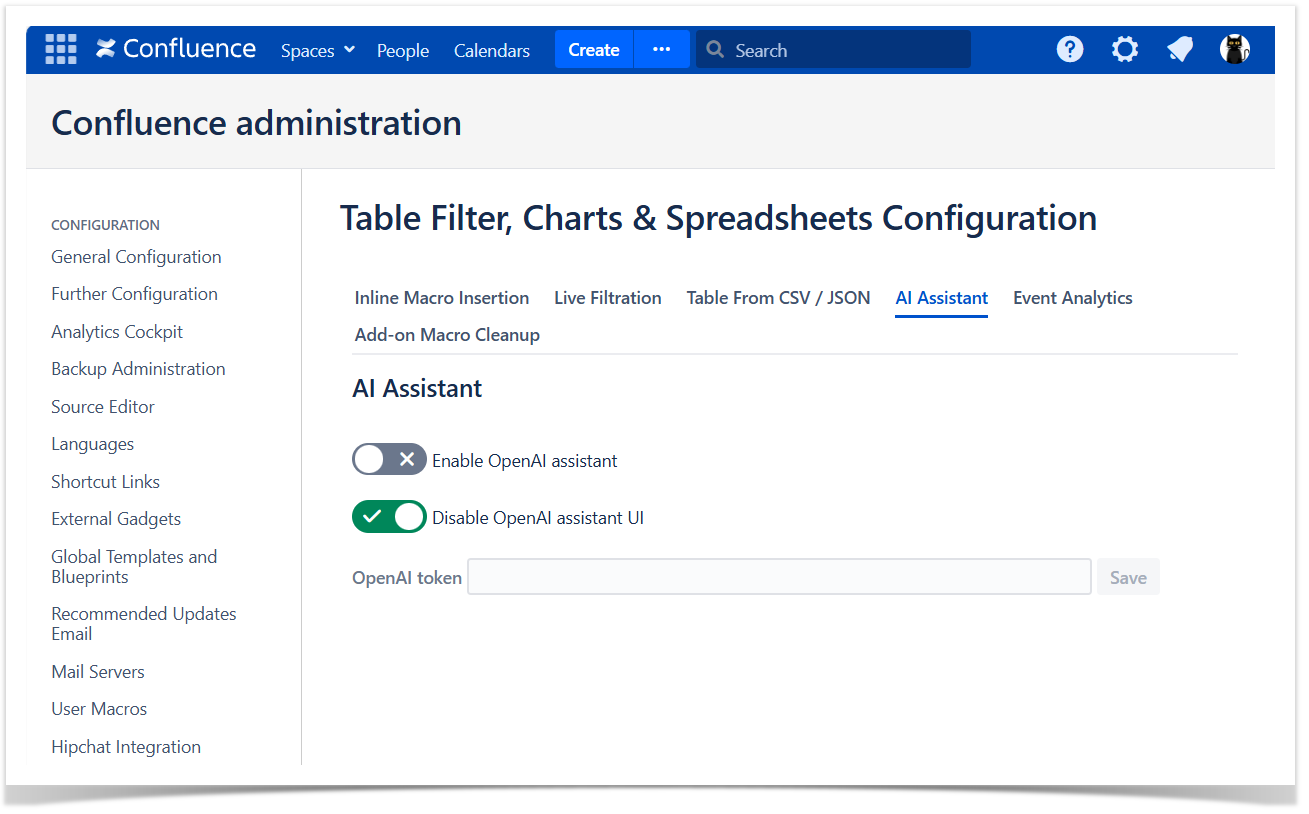
Task: Open the user profile avatar
Action: pos(1235,49)
